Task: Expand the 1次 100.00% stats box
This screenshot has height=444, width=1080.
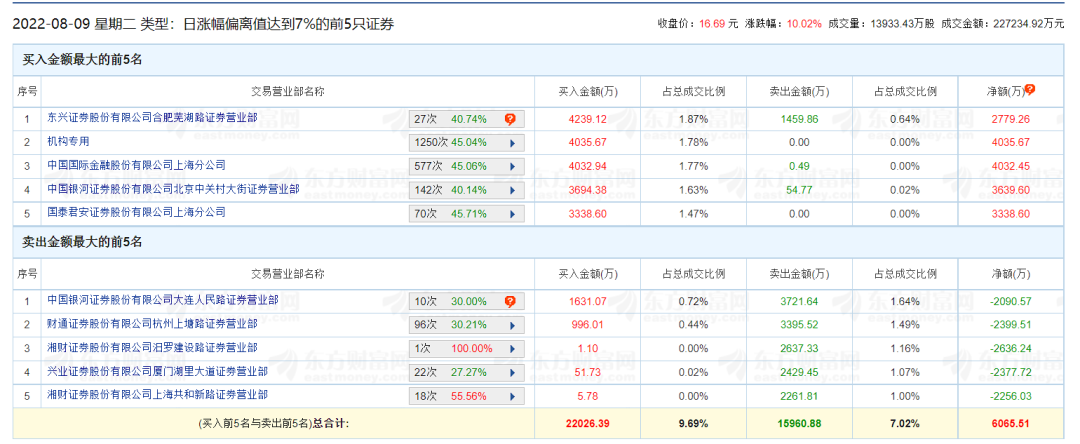Action: (467, 349)
